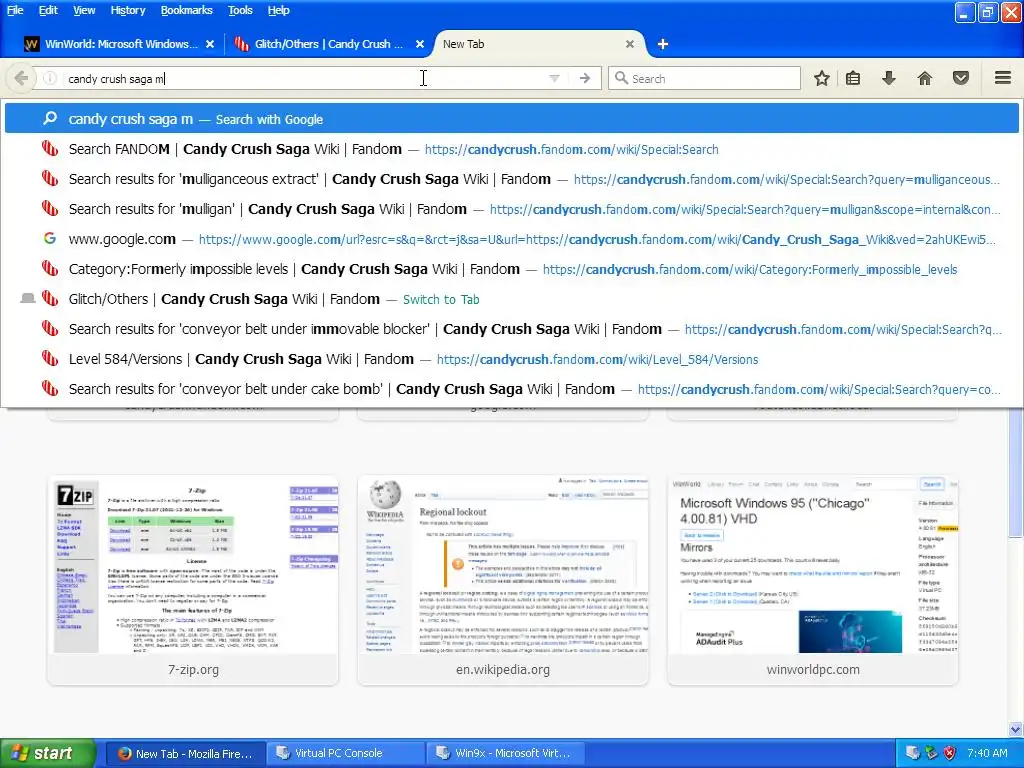Choose the 'Search FANDOM' suggestion
Viewport: 1024px width, 768px height.
click(512, 149)
